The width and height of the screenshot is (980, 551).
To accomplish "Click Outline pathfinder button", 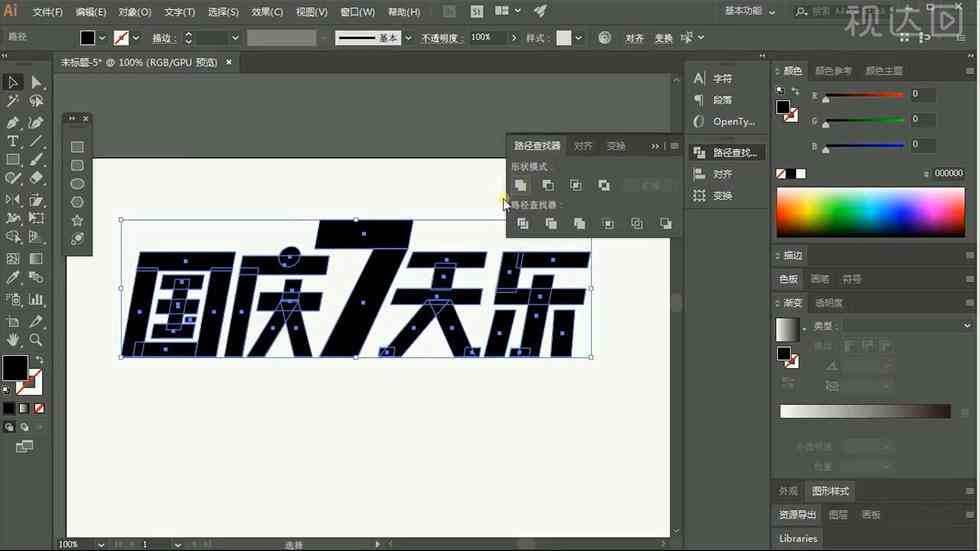I will [637, 224].
